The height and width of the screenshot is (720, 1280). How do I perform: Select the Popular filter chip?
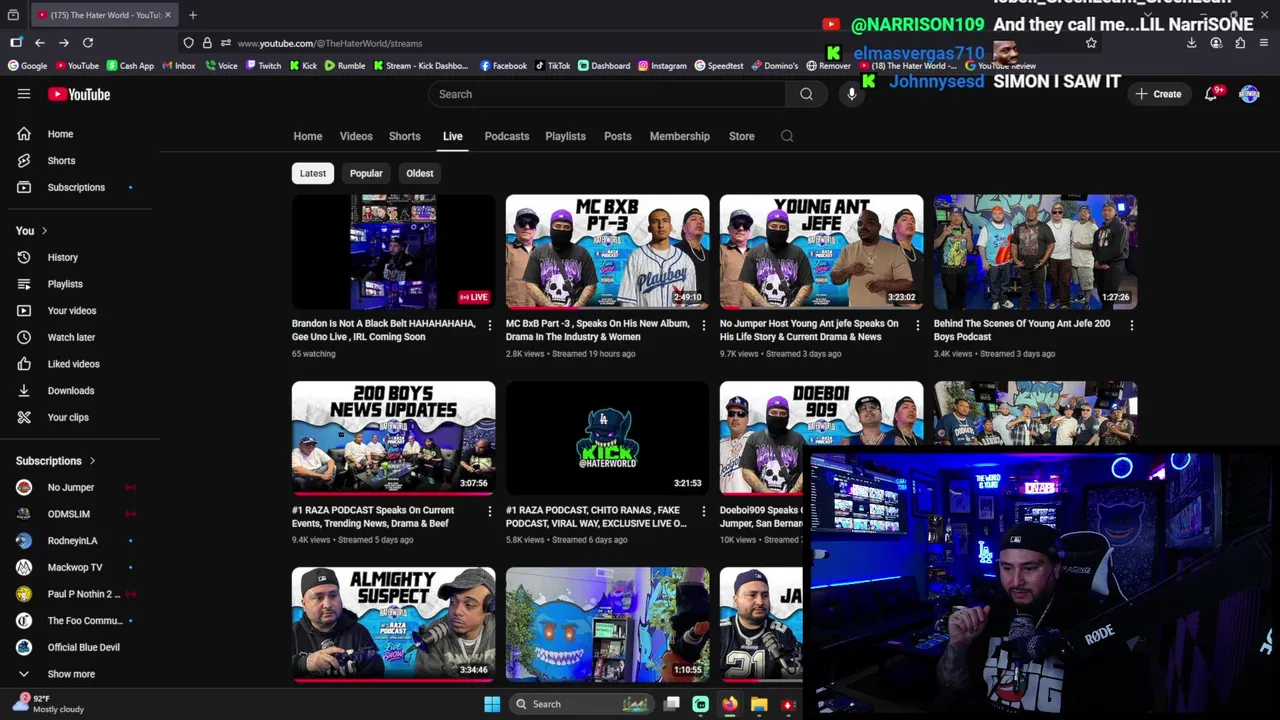coord(366,173)
